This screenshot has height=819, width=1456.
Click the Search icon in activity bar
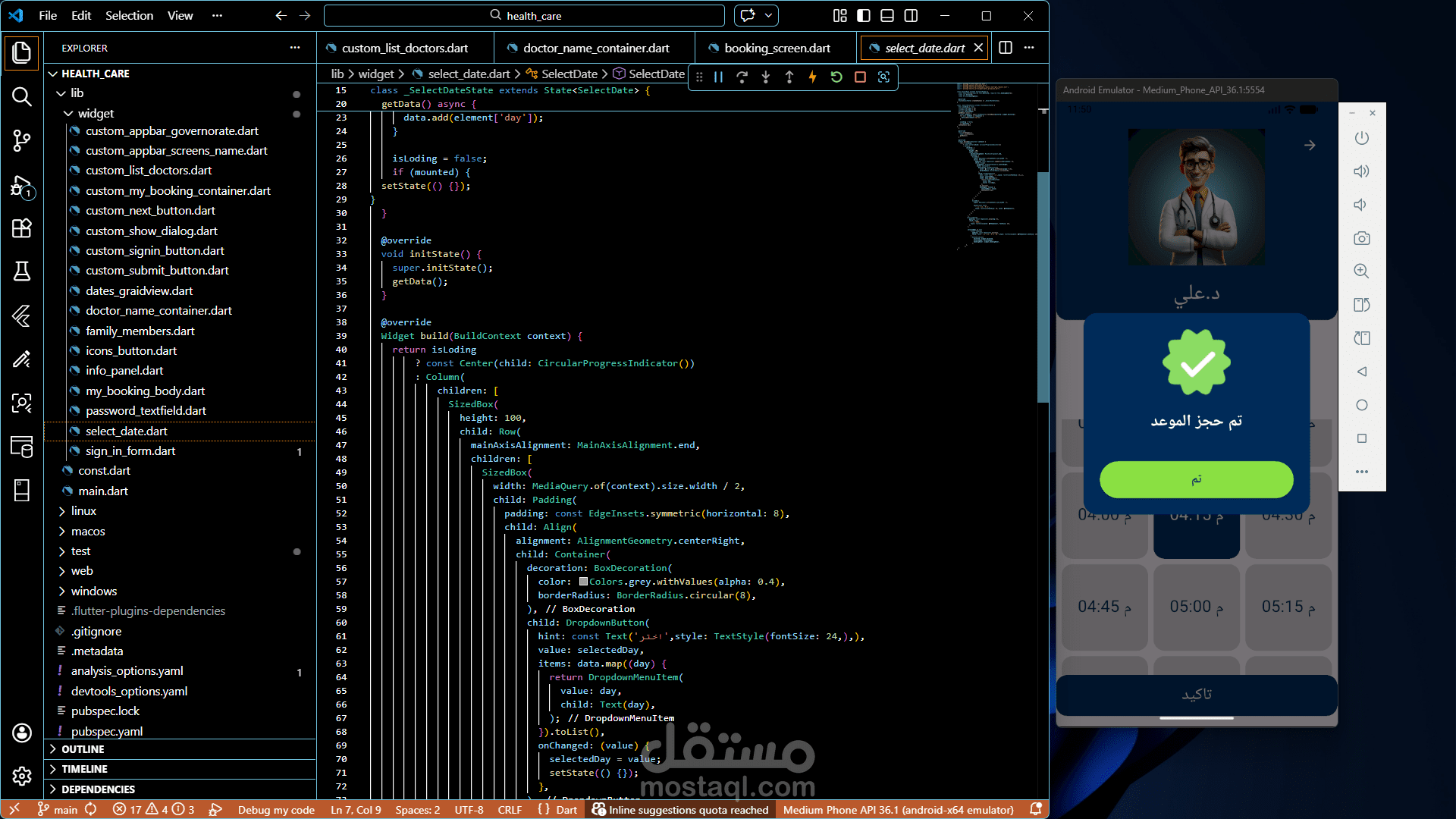click(21, 96)
